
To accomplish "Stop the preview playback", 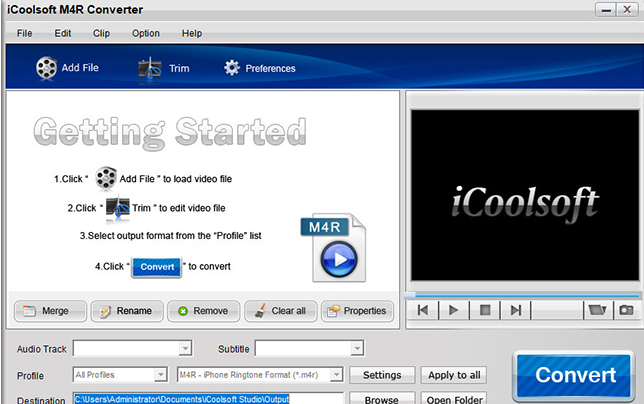I will click(x=485, y=310).
